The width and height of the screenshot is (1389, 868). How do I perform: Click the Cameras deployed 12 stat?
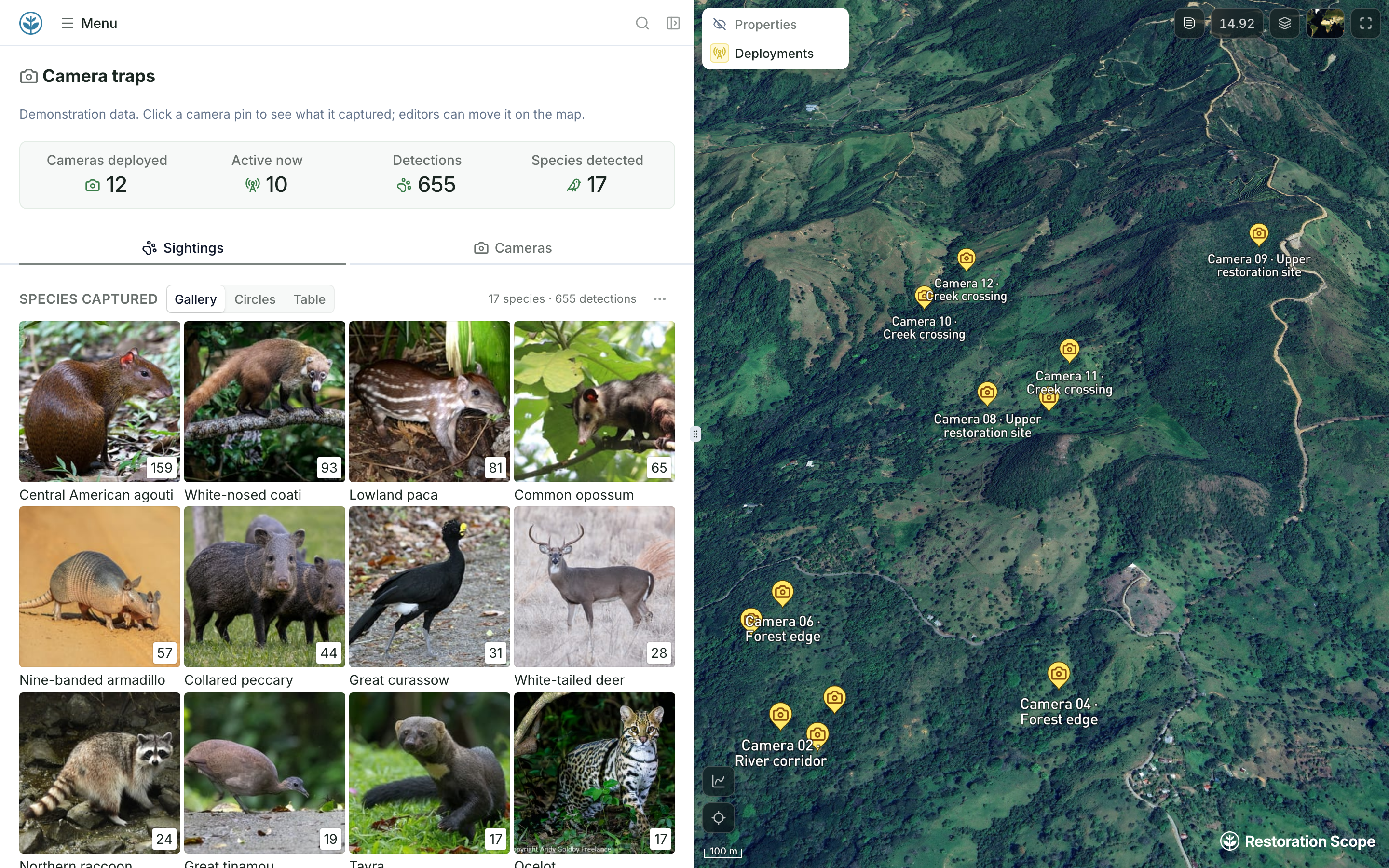[107, 175]
